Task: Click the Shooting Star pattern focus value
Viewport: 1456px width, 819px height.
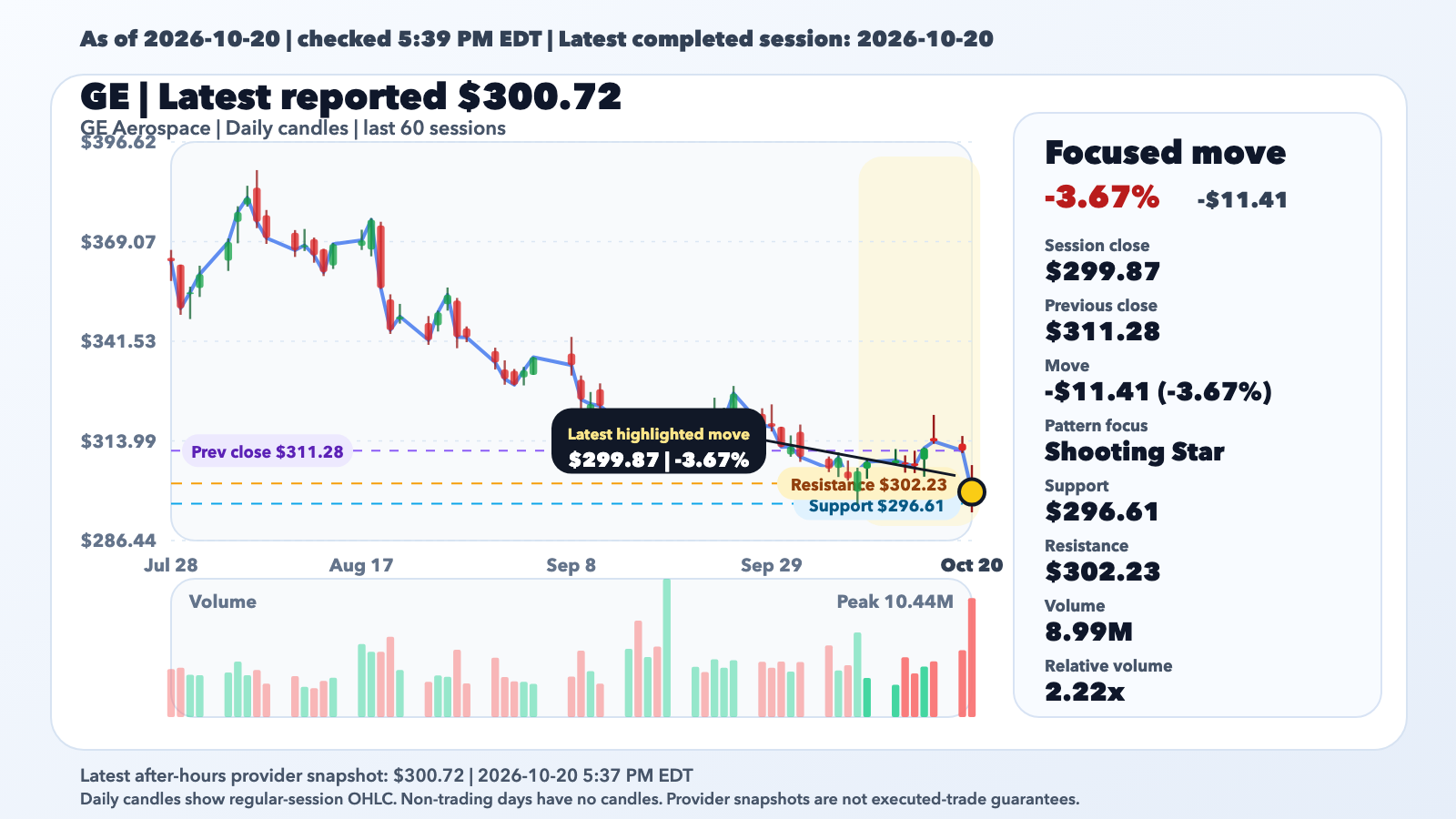Action: tap(1134, 451)
